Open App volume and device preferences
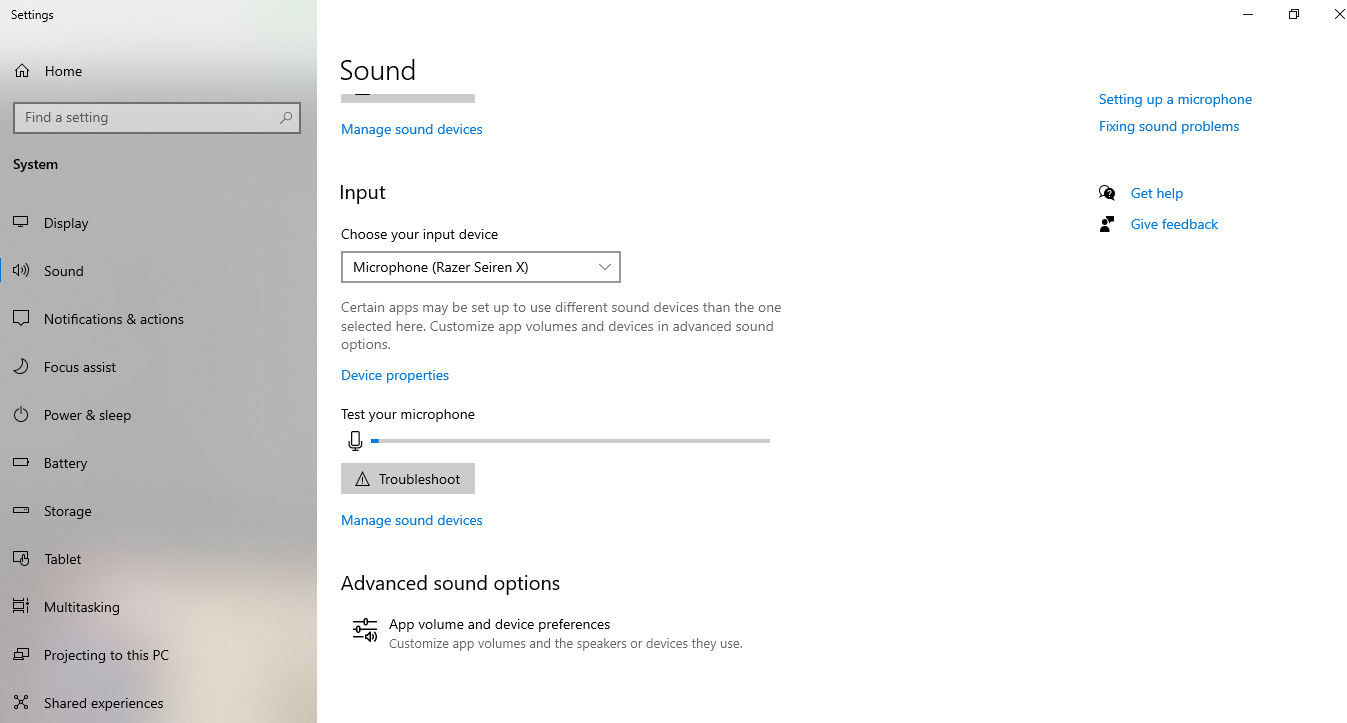The image size is (1347, 723). pyautogui.click(x=547, y=633)
